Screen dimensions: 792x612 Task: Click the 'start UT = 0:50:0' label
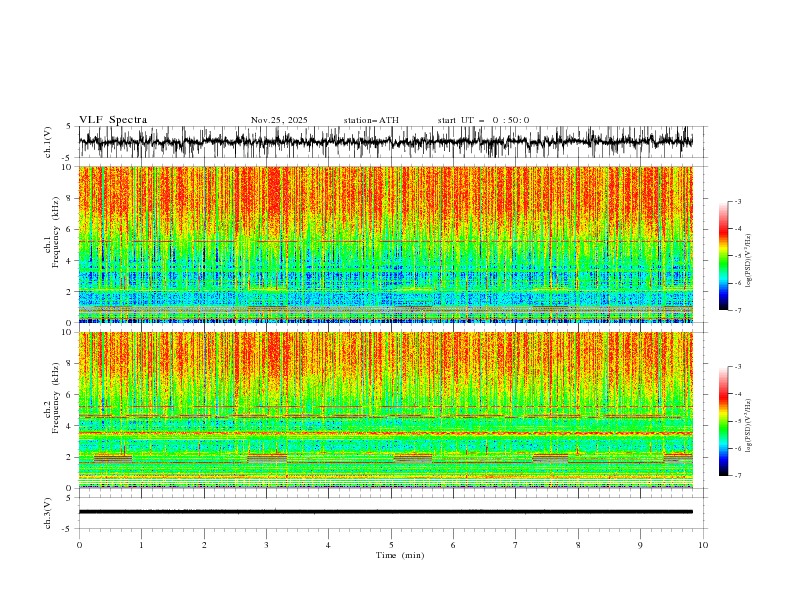point(483,120)
